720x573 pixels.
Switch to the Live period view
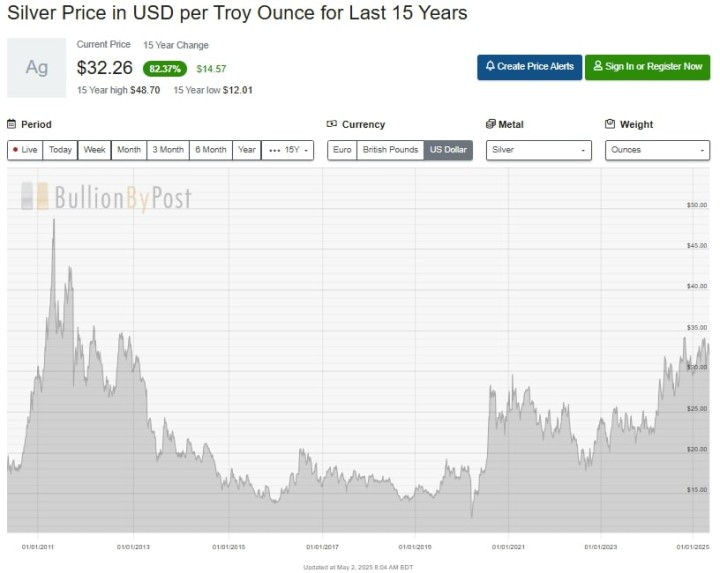(25, 150)
